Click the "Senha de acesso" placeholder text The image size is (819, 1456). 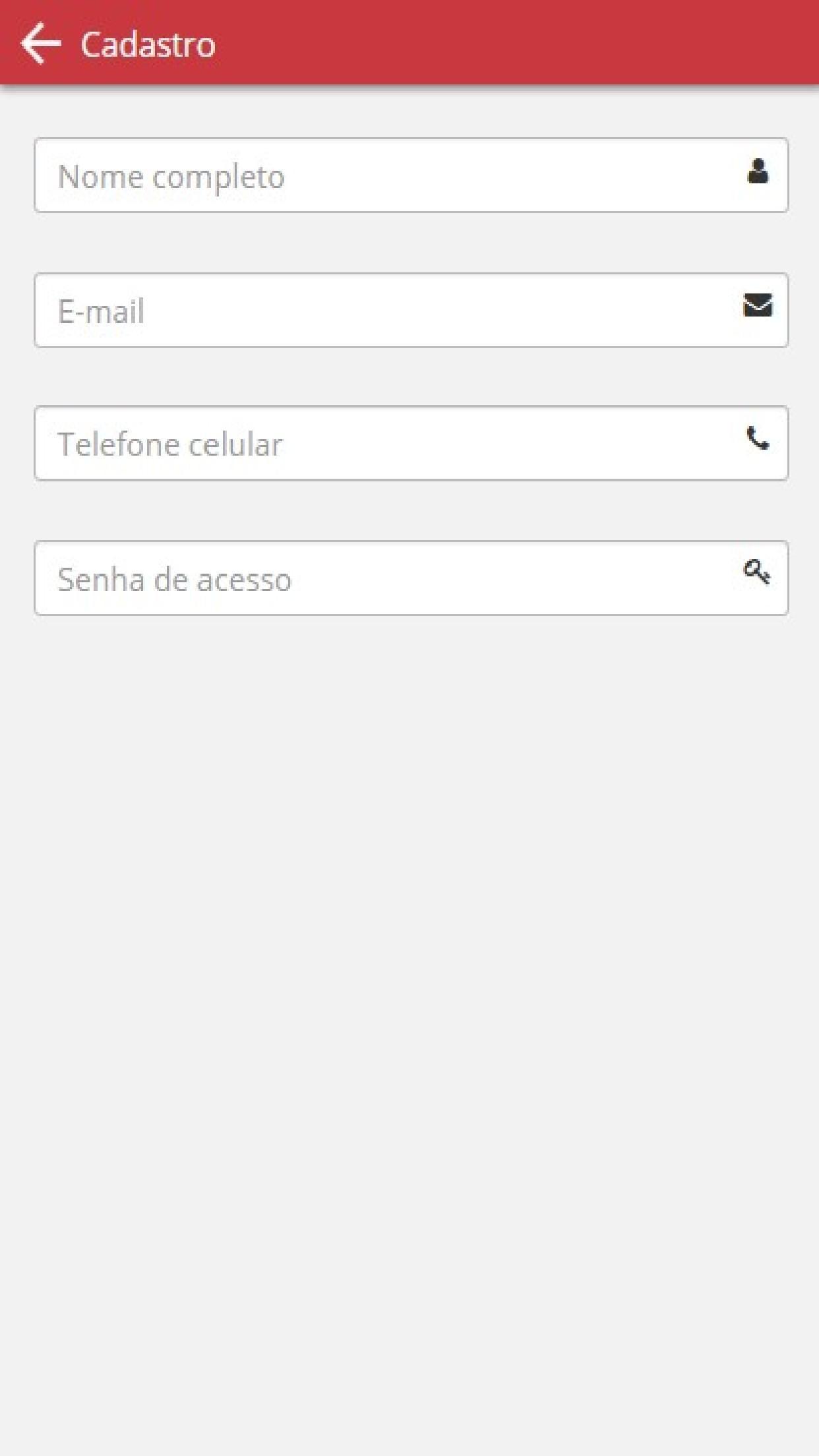click(x=175, y=580)
